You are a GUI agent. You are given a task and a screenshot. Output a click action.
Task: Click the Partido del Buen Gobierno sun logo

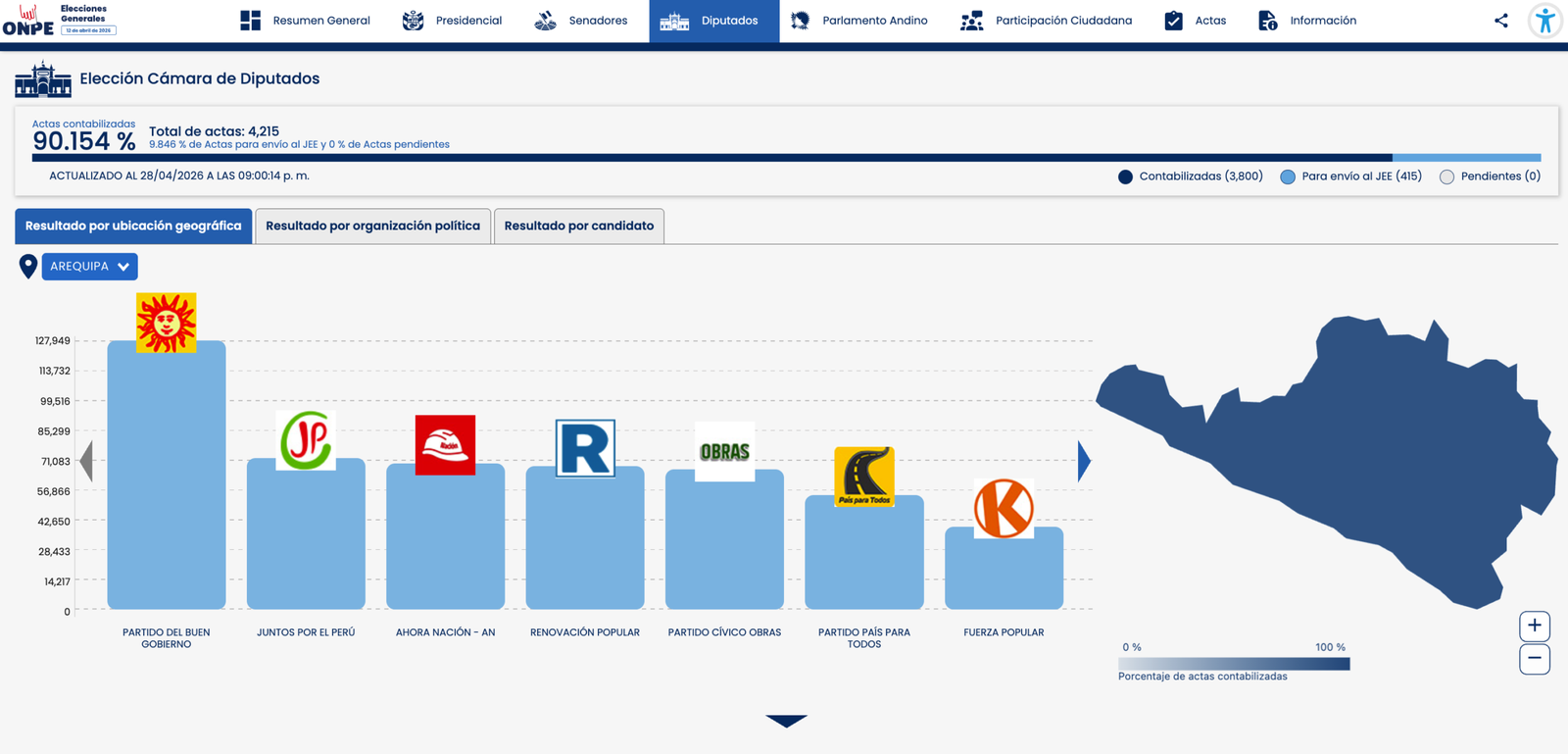pyautogui.click(x=166, y=323)
